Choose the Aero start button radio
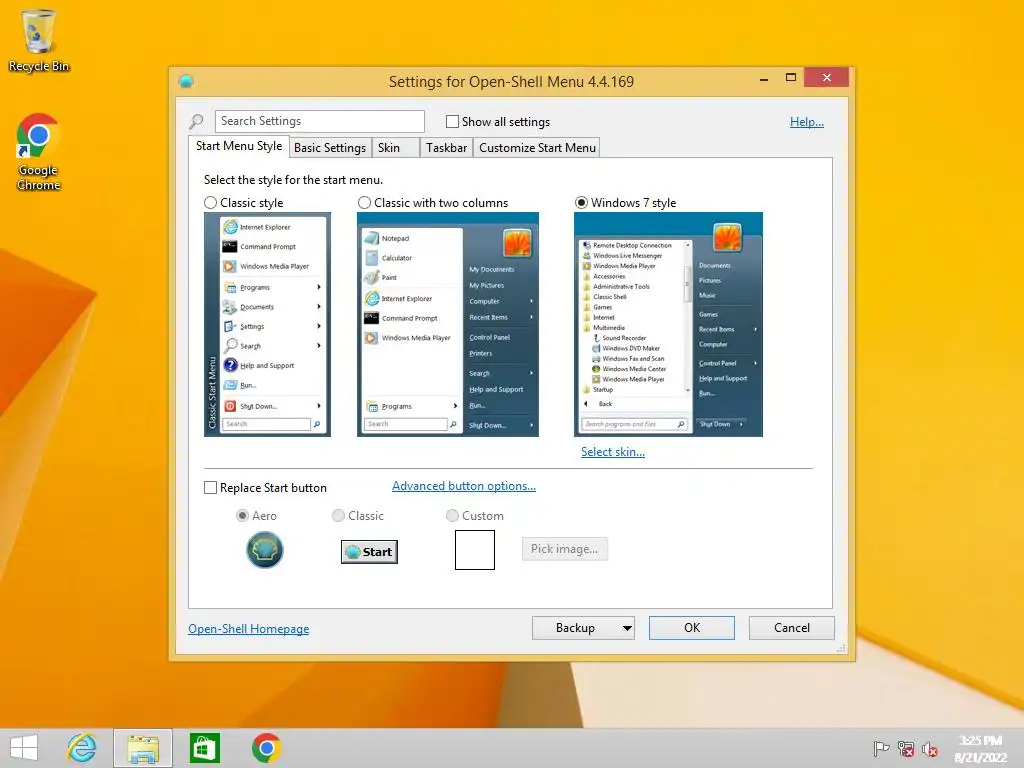This screenshot has width=1024, height=768. coord(242,516)
